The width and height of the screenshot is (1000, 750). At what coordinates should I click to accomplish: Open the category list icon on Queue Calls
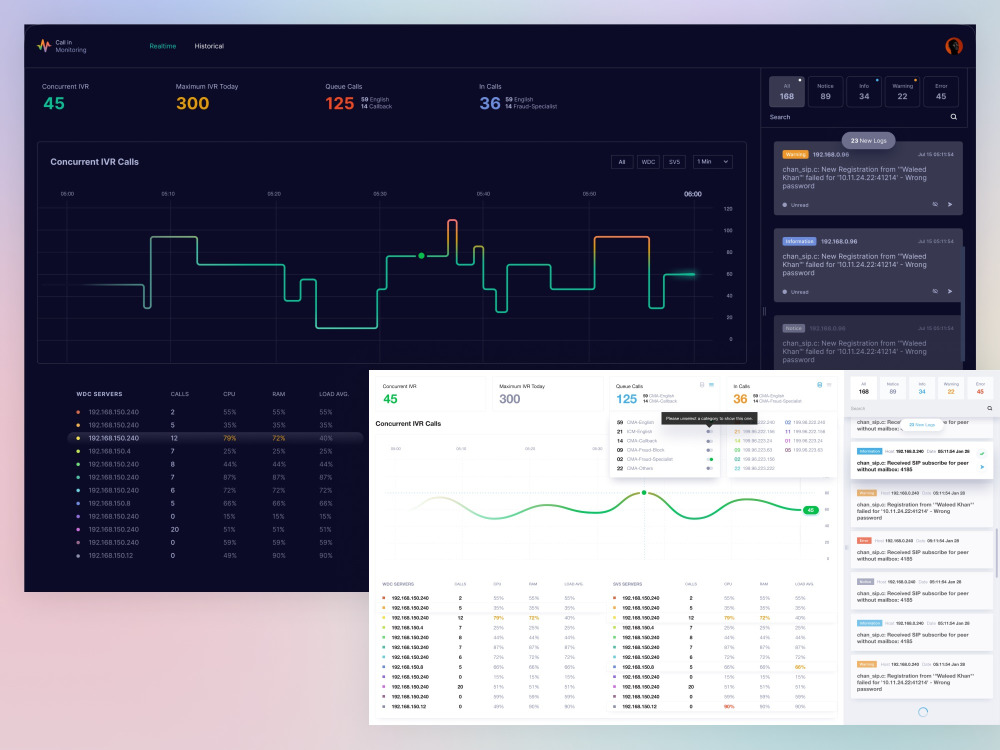click(x=712, y=384)
